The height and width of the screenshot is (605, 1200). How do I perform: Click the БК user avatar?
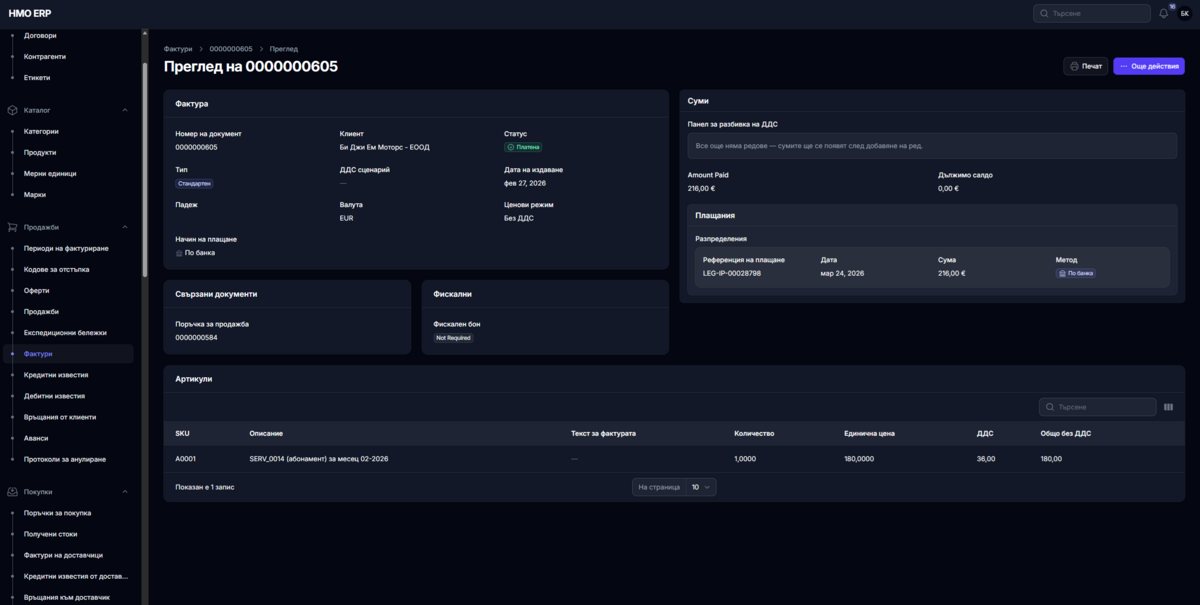point(1184,14)
